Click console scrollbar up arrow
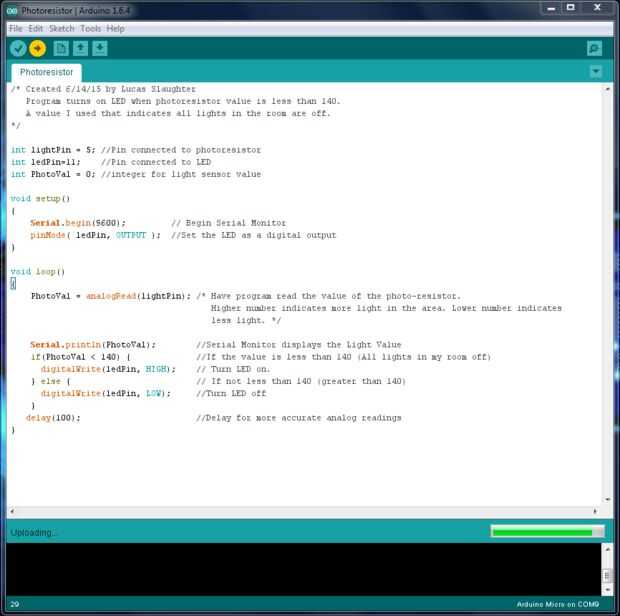The height and width of the screenshot is (616, 620). 607,550
